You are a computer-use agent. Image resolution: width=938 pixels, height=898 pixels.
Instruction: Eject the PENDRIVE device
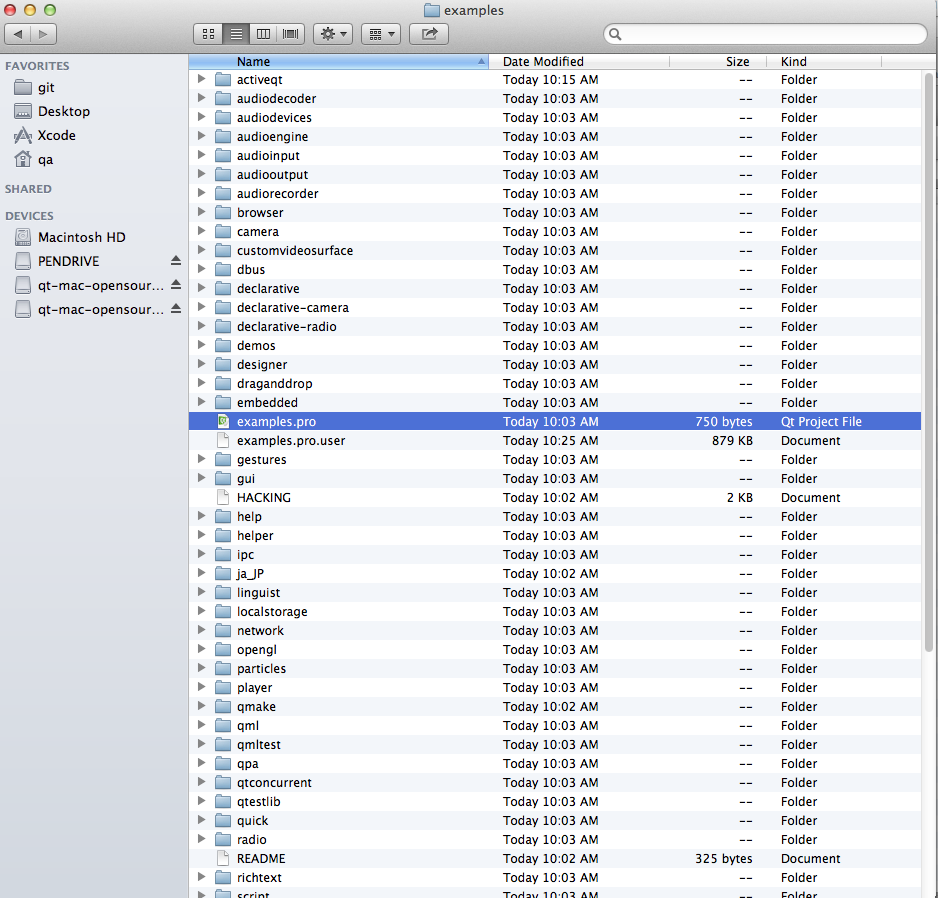coord(176,261)
